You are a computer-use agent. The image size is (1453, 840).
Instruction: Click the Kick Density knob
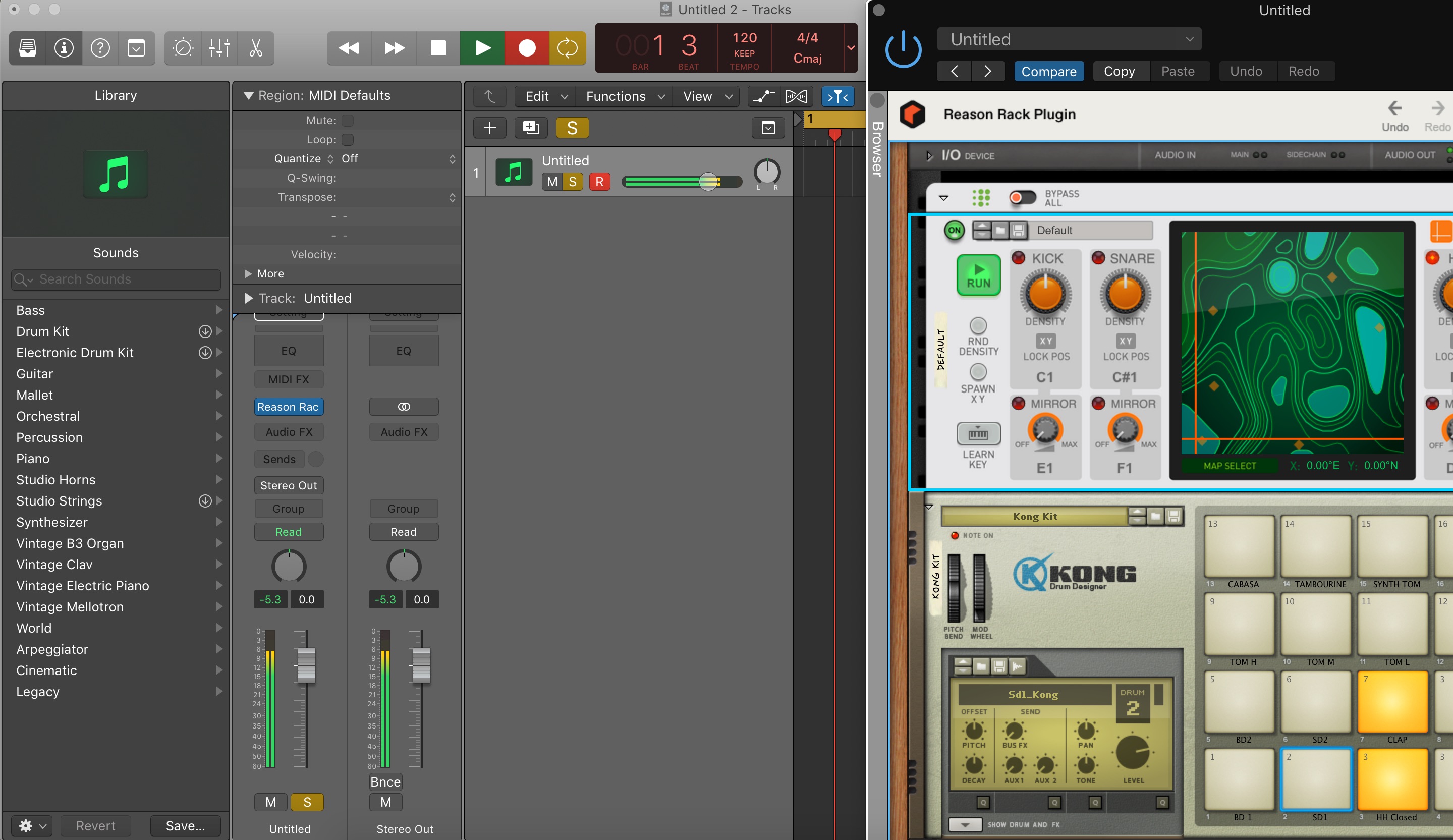tap(1045, 293)
